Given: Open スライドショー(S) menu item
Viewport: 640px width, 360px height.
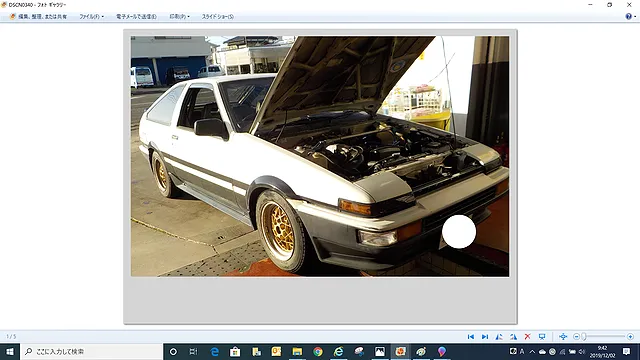Looking at the screenshot, I should [x=218, y=17].
